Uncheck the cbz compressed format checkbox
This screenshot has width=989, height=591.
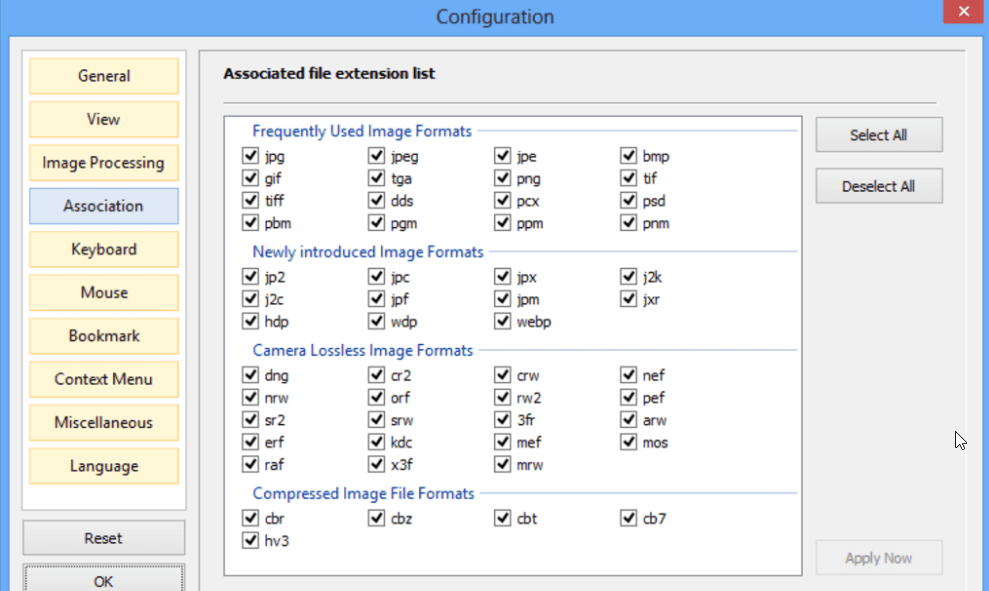pos(376,518)
